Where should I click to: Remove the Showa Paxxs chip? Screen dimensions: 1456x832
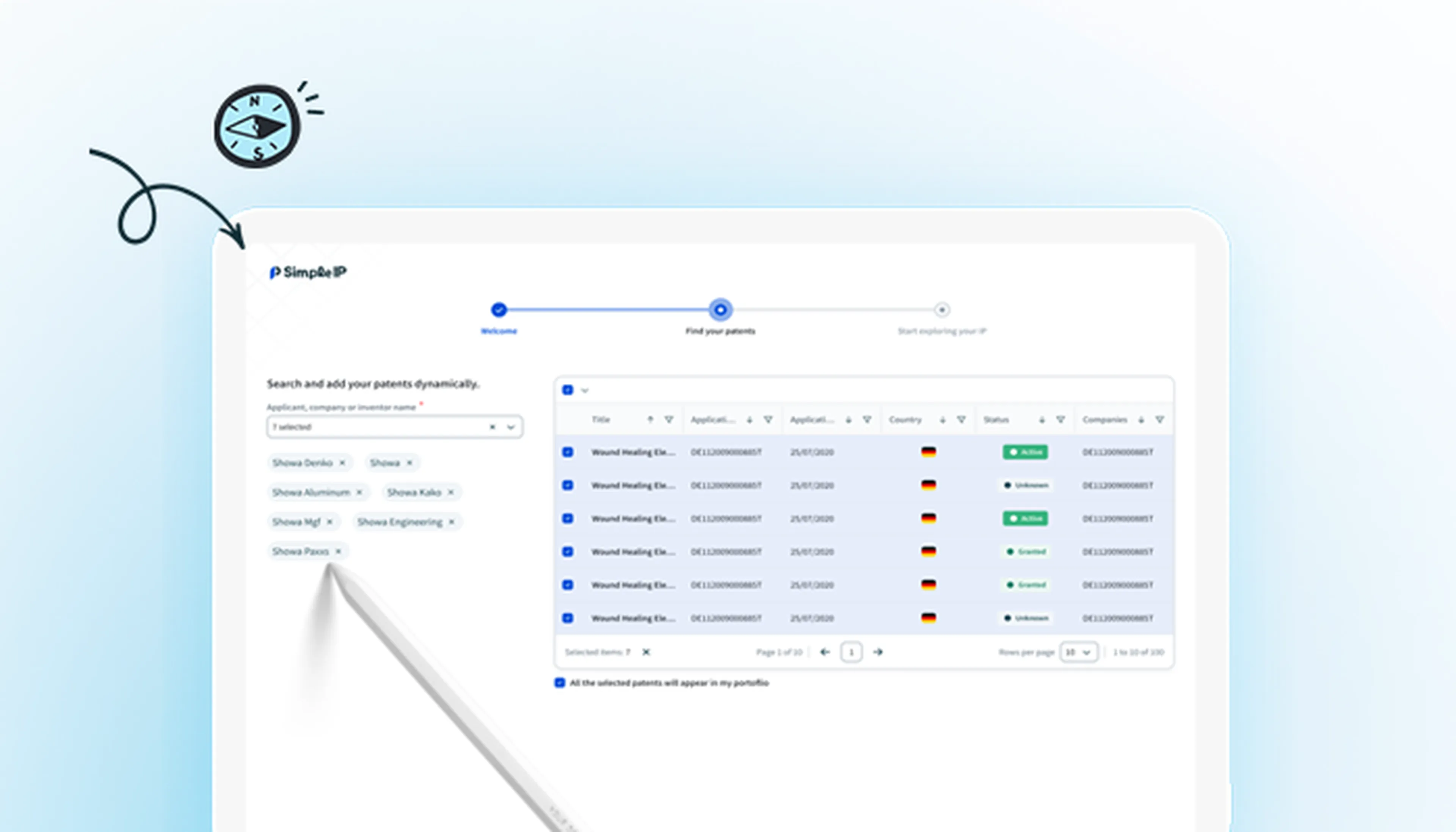pyautogui.click(x=338, y=551)
